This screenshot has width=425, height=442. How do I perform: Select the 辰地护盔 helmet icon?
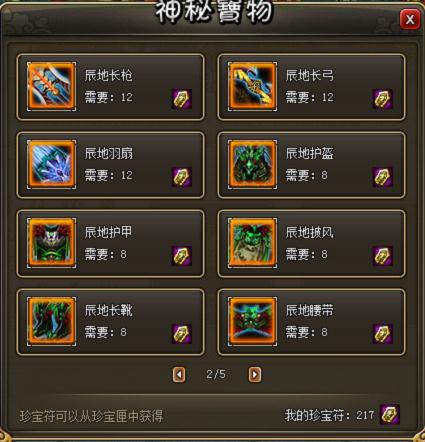tap(253, 165)
